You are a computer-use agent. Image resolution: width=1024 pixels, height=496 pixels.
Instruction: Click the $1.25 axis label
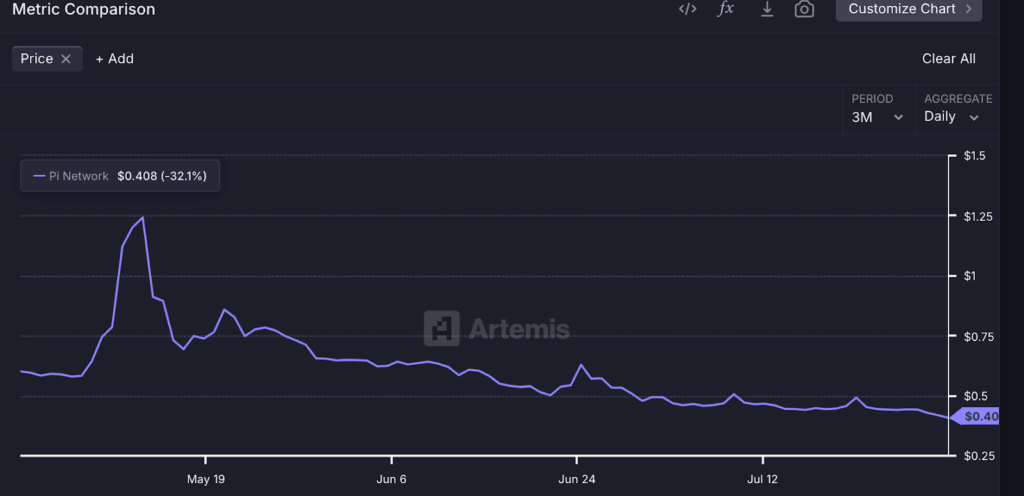(977, 216)
